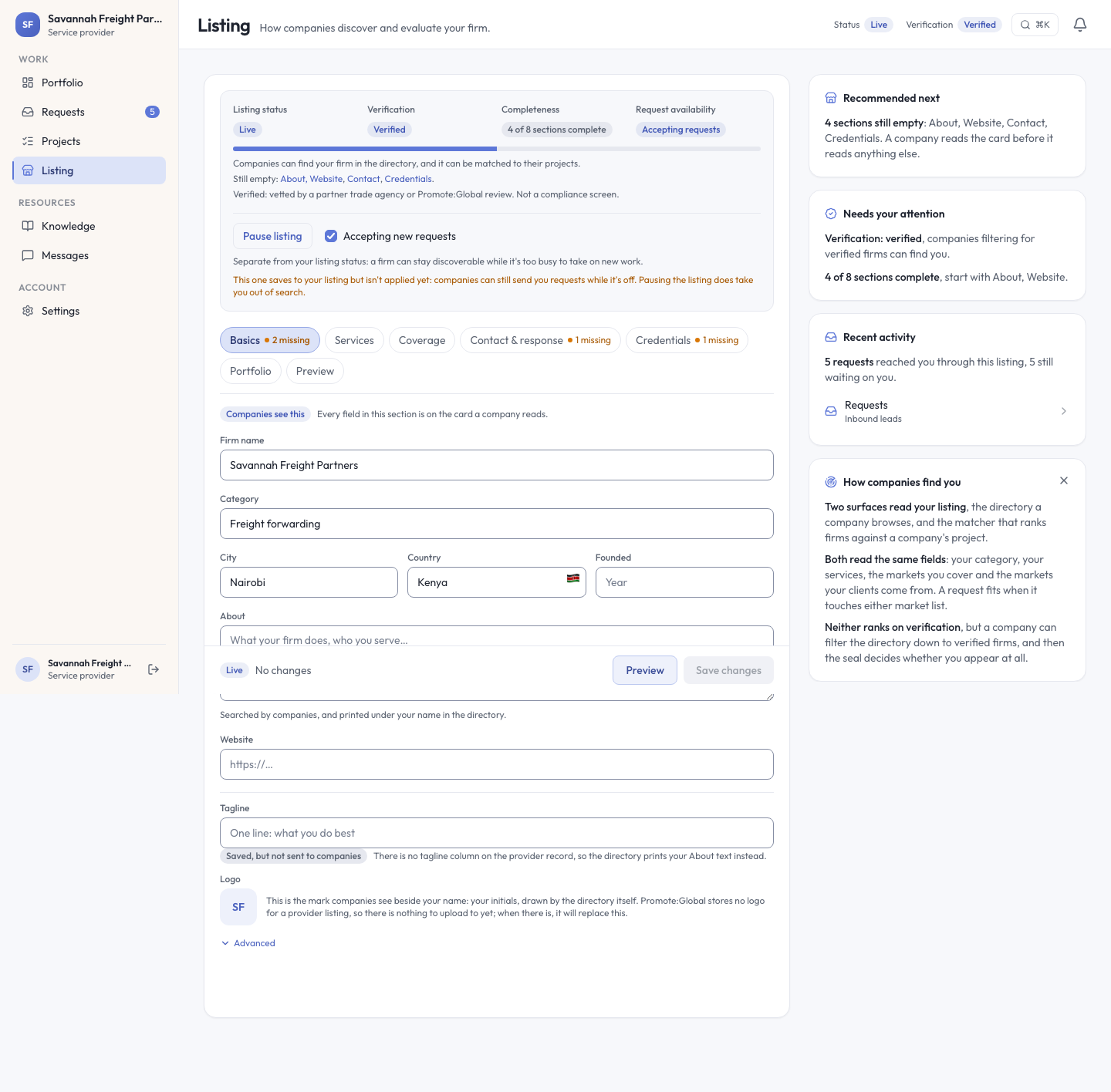Expand the Advanced section
The image size is (1111, 1092).
(x=248, y=943)
